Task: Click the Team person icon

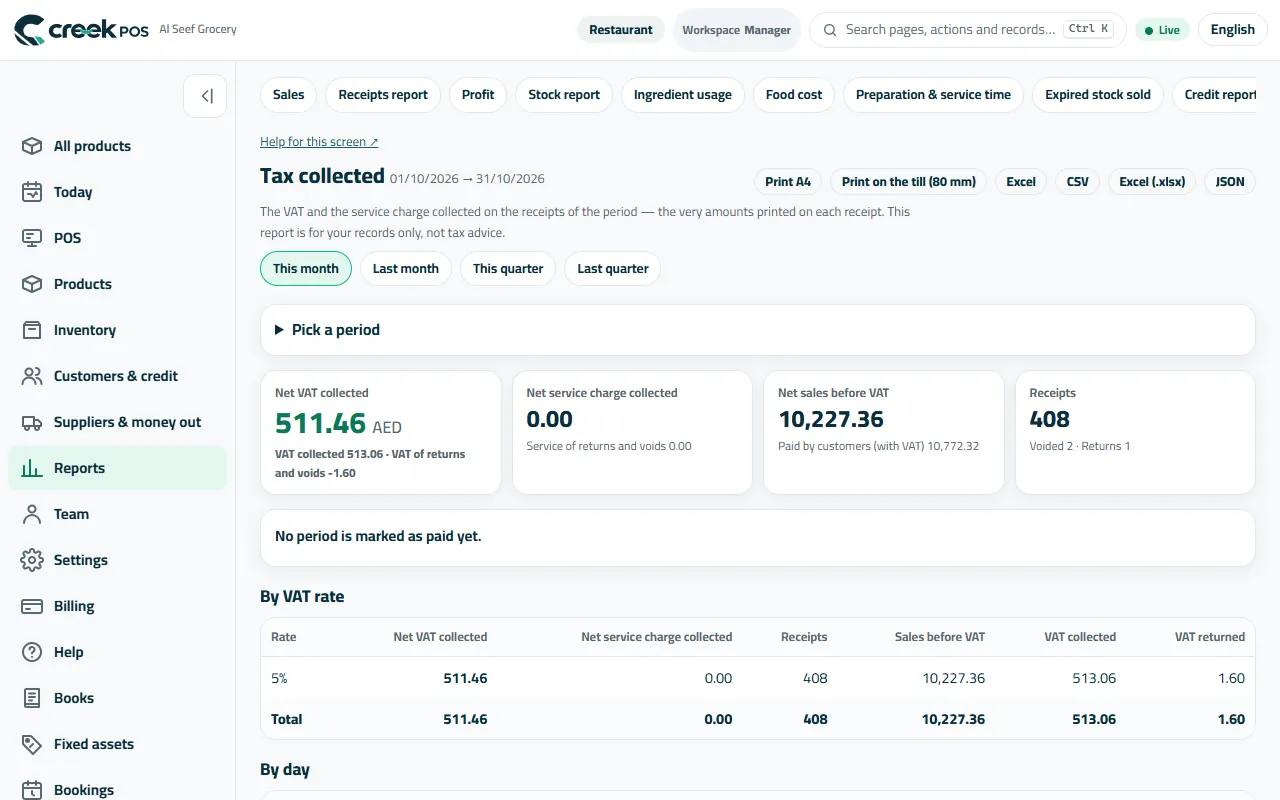Action: 32,514
